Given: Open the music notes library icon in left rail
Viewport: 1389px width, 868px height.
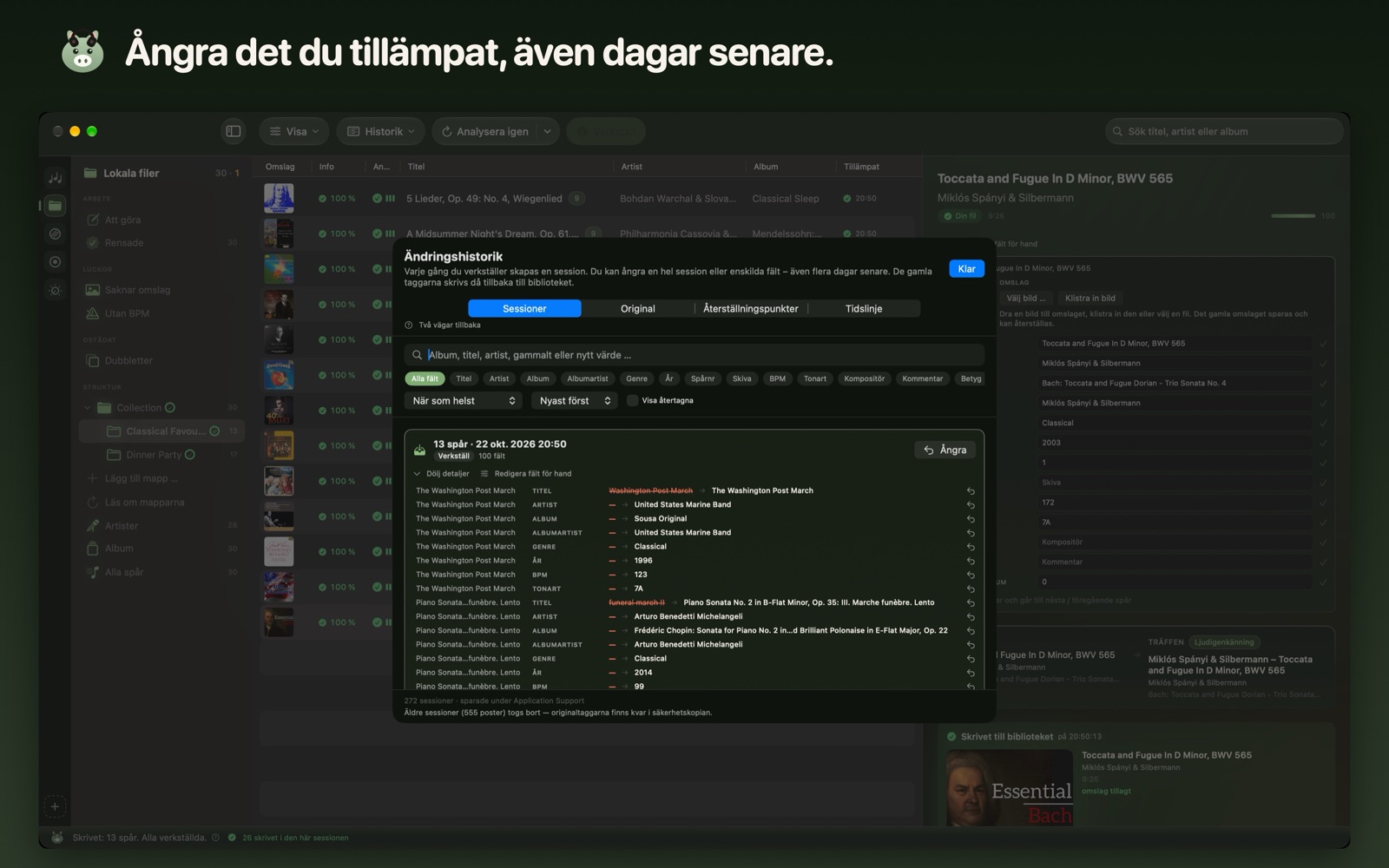Looking at the screenshot, I should click(x=55, y=177).
